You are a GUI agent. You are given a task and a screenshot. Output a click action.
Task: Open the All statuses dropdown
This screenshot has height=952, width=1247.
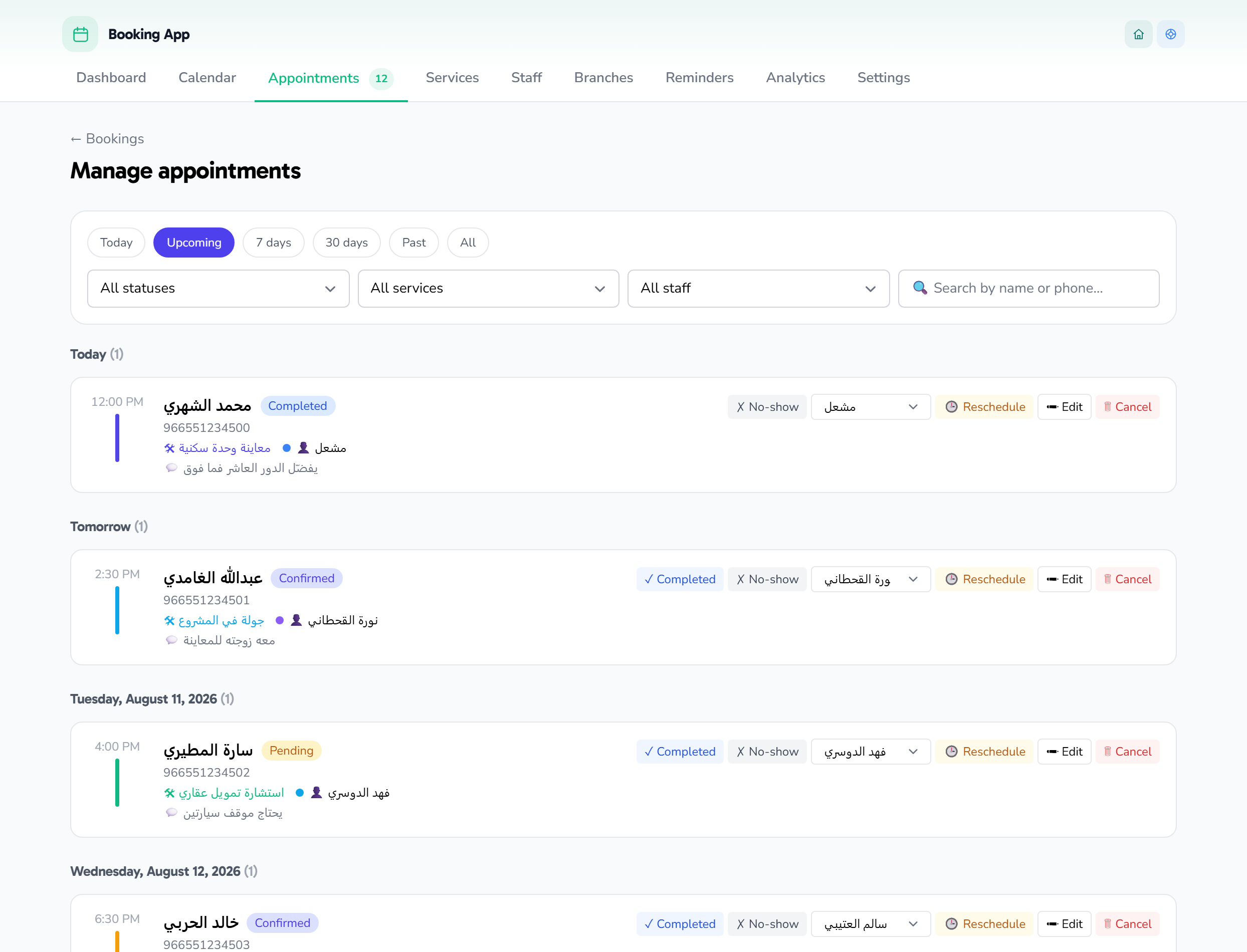[x=218, y=289]
